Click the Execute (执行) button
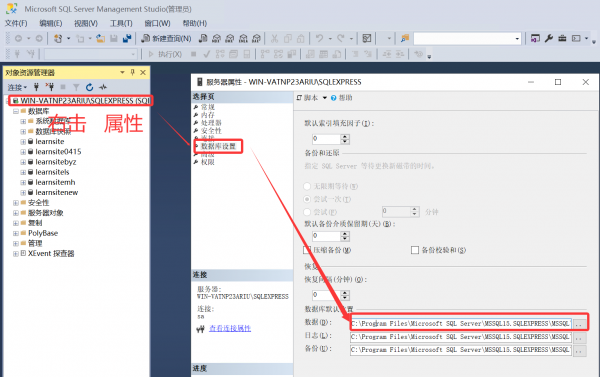Image resolution: width=600 pixels, height=377 pixels. (x=165, y=54)
